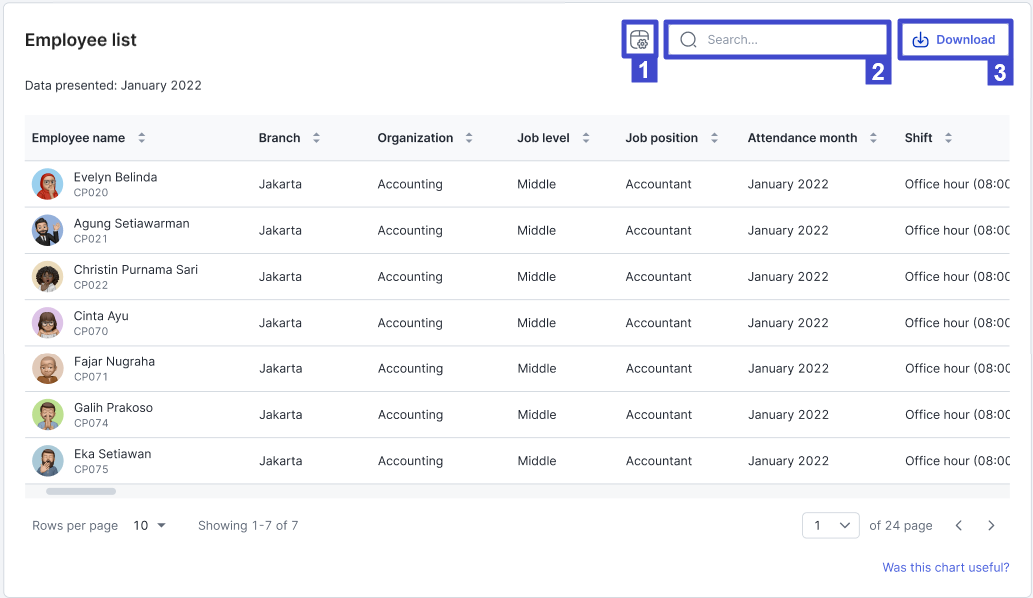The width and height of the screenshot is (1033, 598).
Task: Click the horizontal scrollbar of the table
Action: pyautogui.click(x=81, y=491)
